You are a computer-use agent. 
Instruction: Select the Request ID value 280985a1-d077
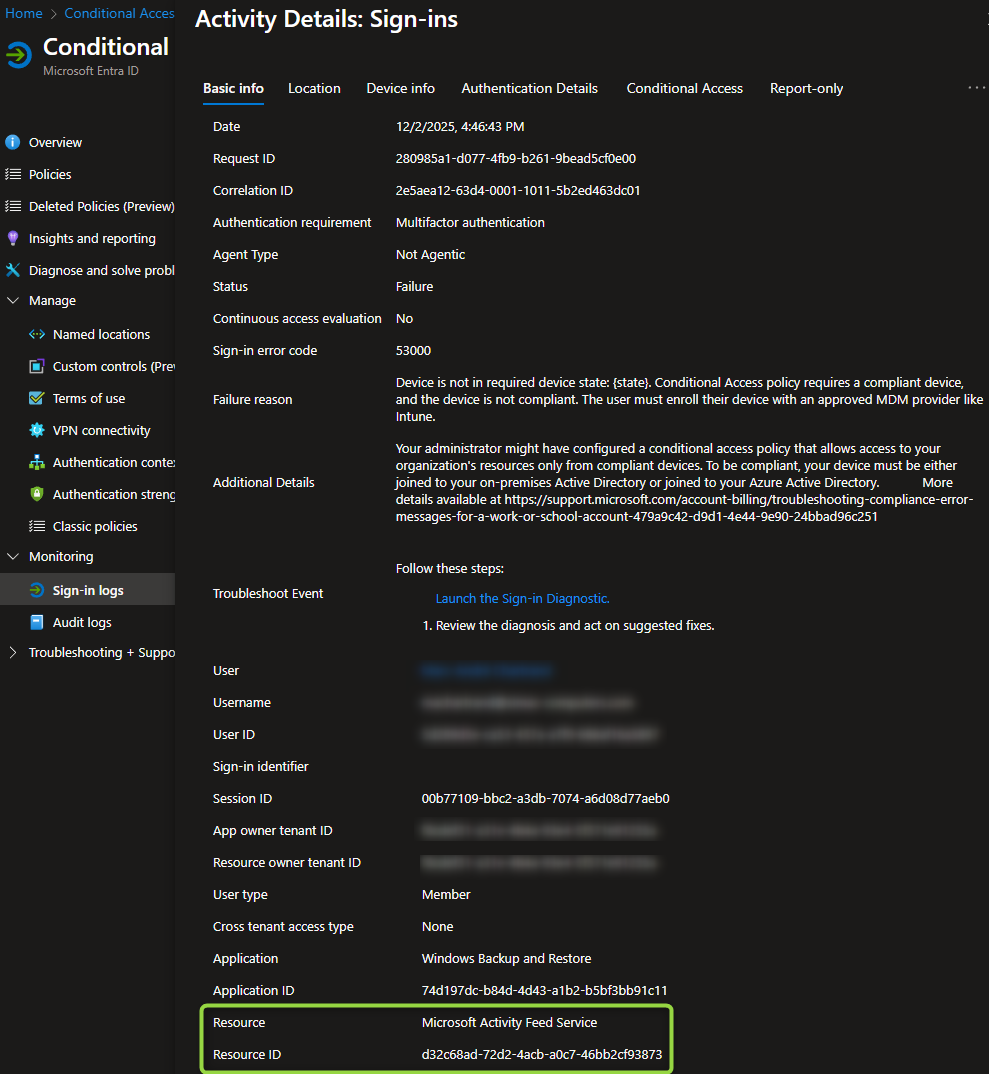[x=516, y=158]
